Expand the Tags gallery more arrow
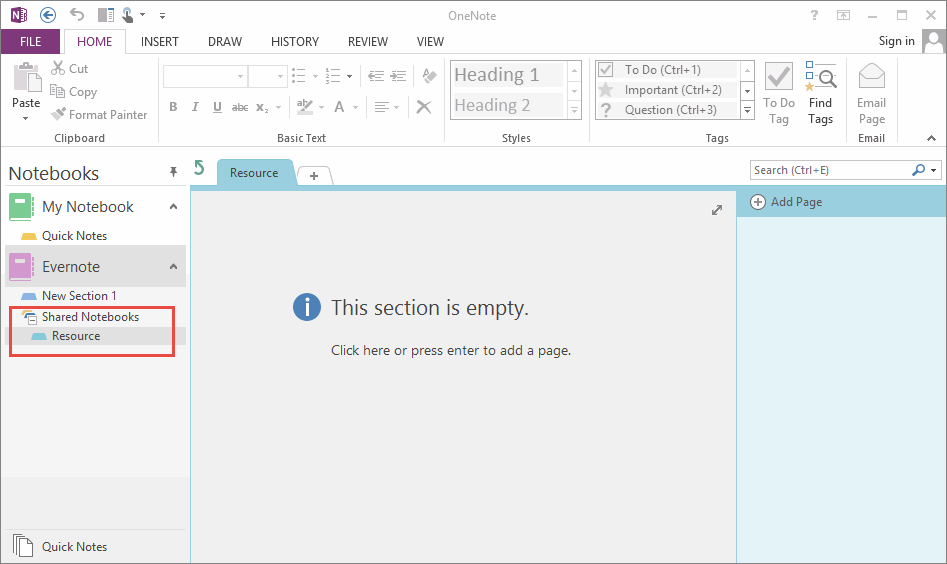 (748, 111)
